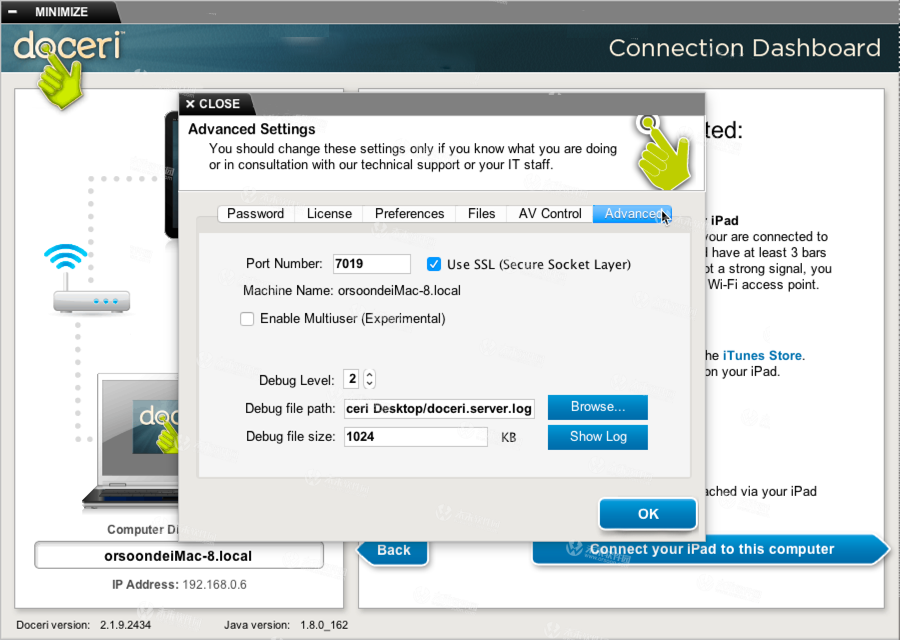Switch to AV Control tab
Viewport: 900px width, 640px height.
point(550,214)
